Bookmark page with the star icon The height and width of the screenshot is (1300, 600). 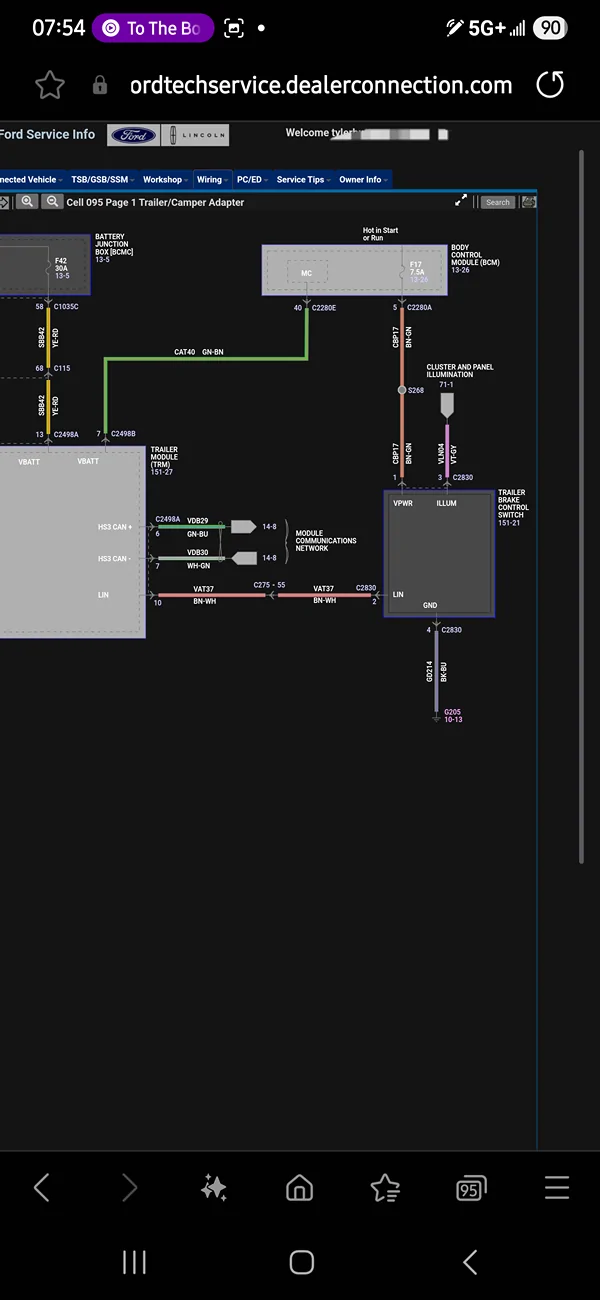pos(50,85)
